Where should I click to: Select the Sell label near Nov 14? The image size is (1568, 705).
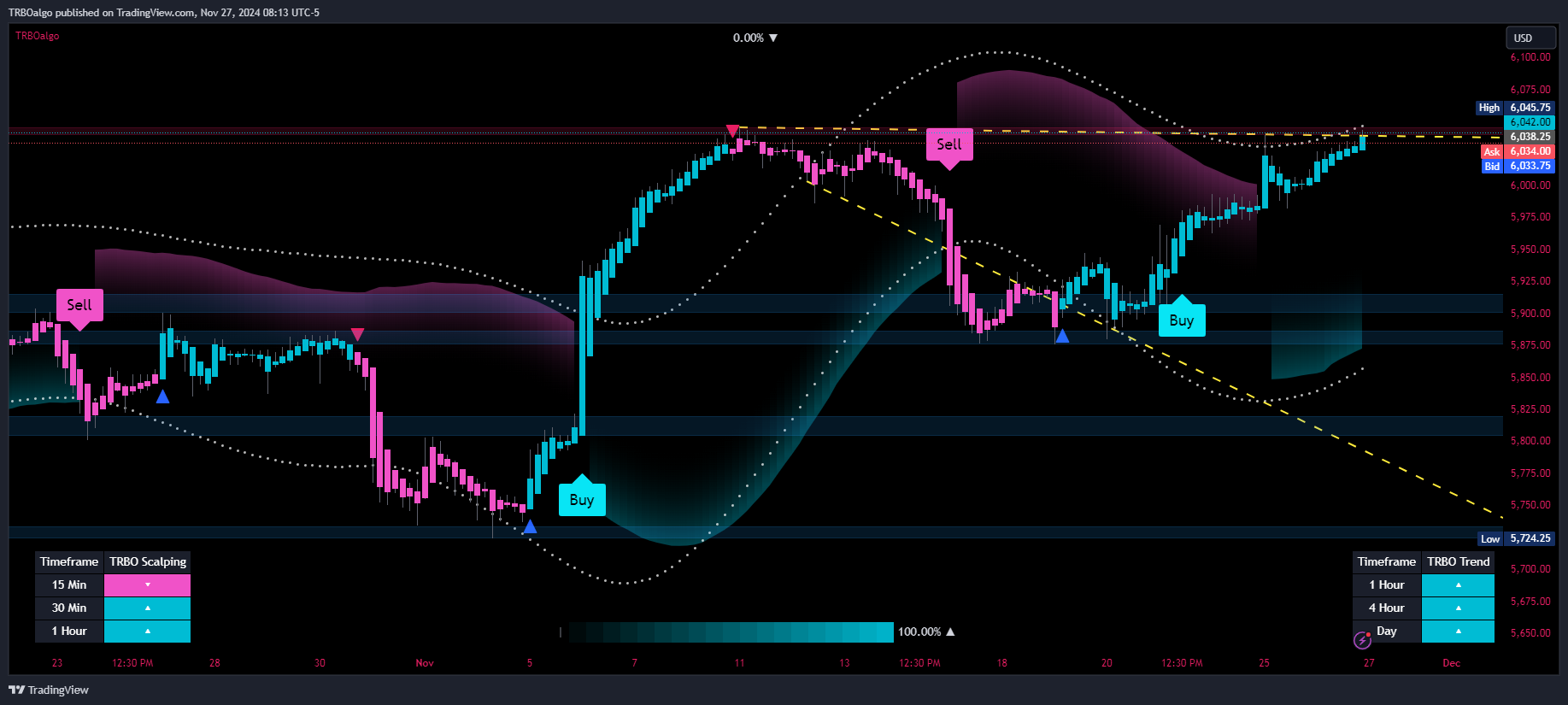click(949, 147)
